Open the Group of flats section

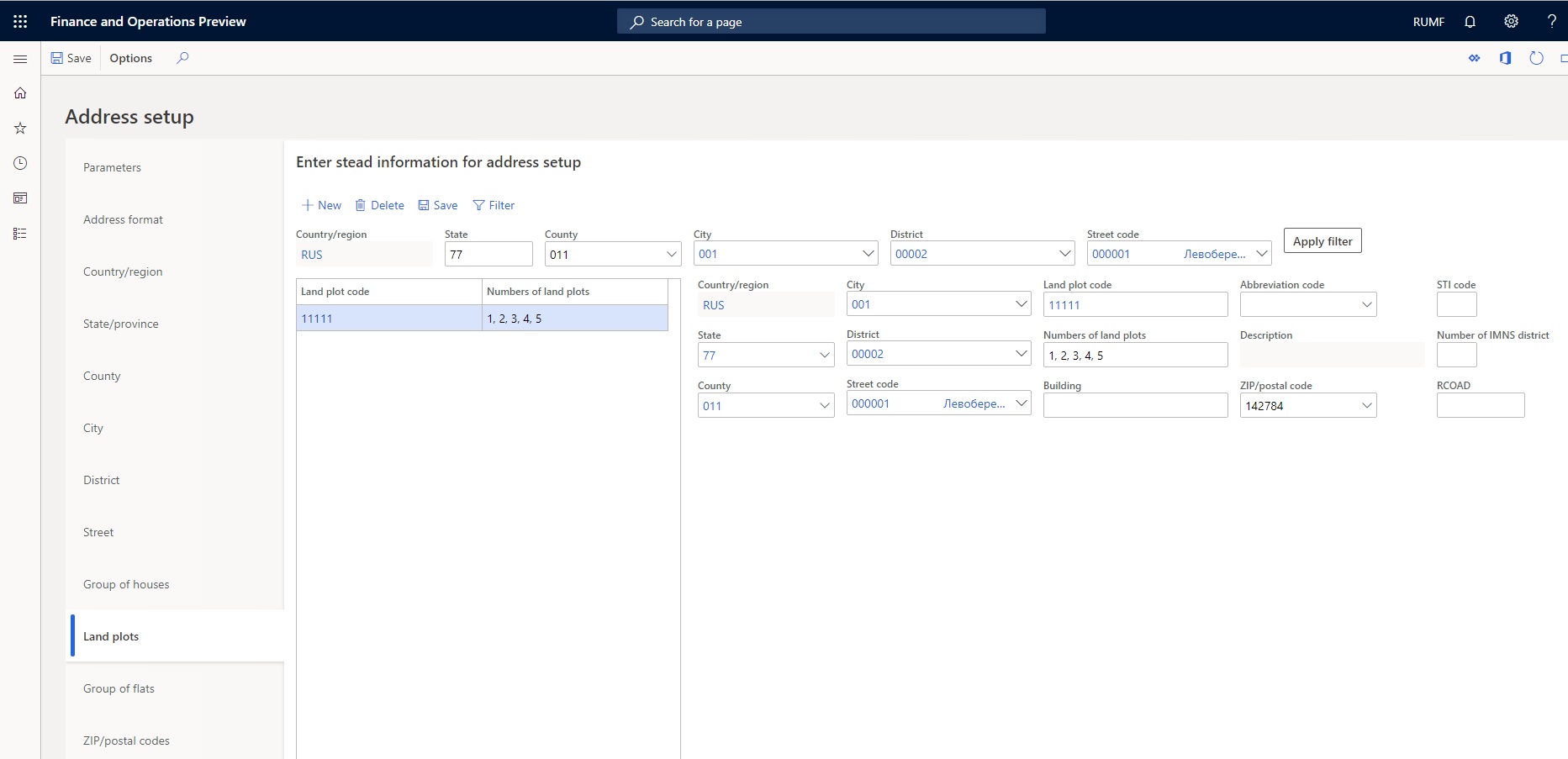[x=119, y=688]
